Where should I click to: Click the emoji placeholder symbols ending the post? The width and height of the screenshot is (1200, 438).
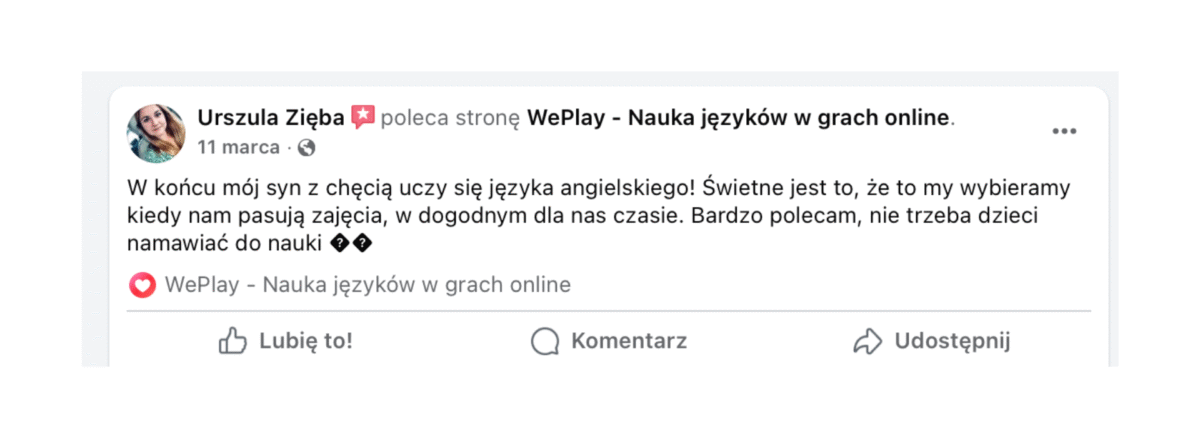coord(350,243)
